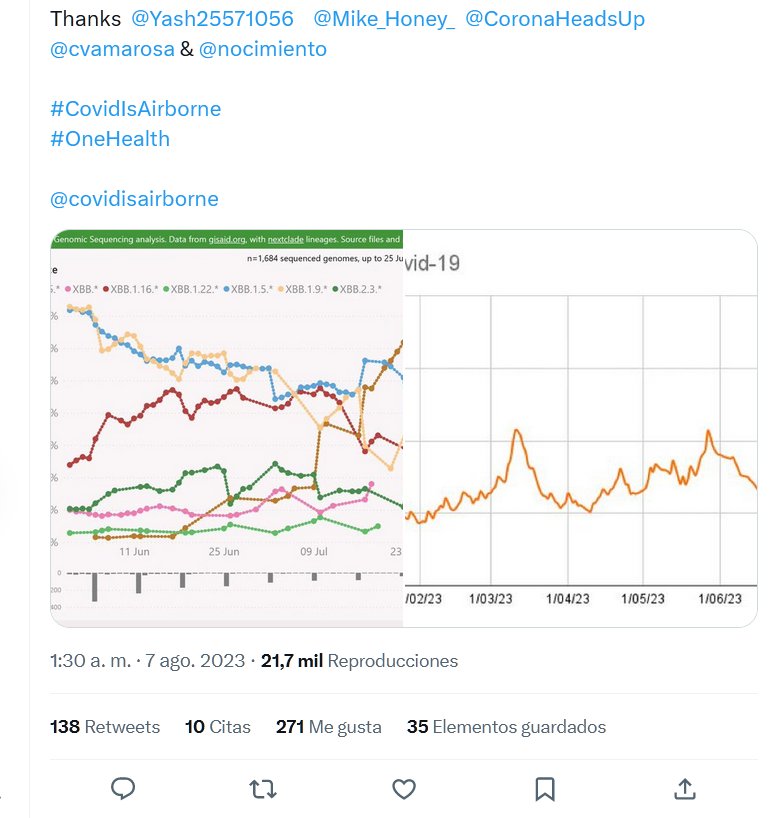Visit @CoronaHeadsUp mention link

point(555,19)
